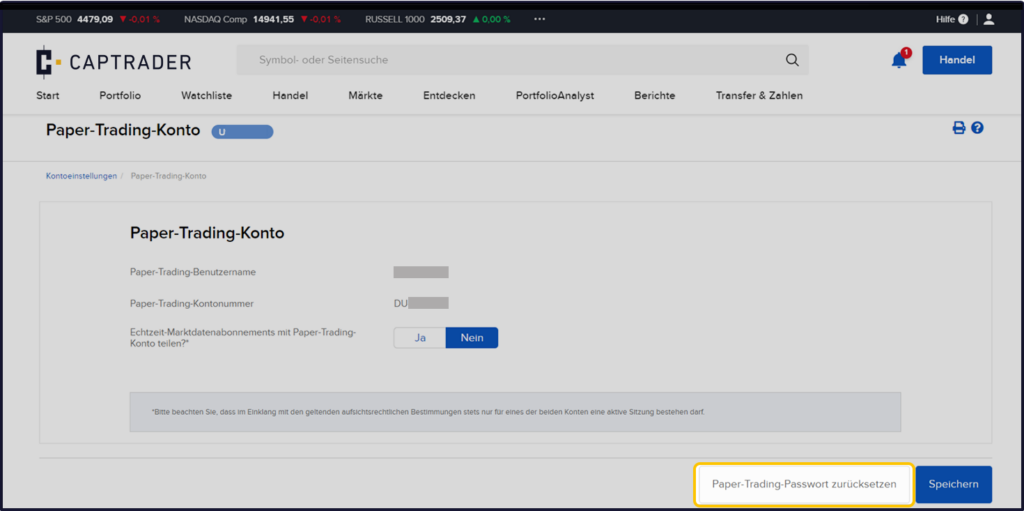Click the search magnifier icon
Image resolution: width=1024 pixels, height=511 pixels.
point(792,60)
